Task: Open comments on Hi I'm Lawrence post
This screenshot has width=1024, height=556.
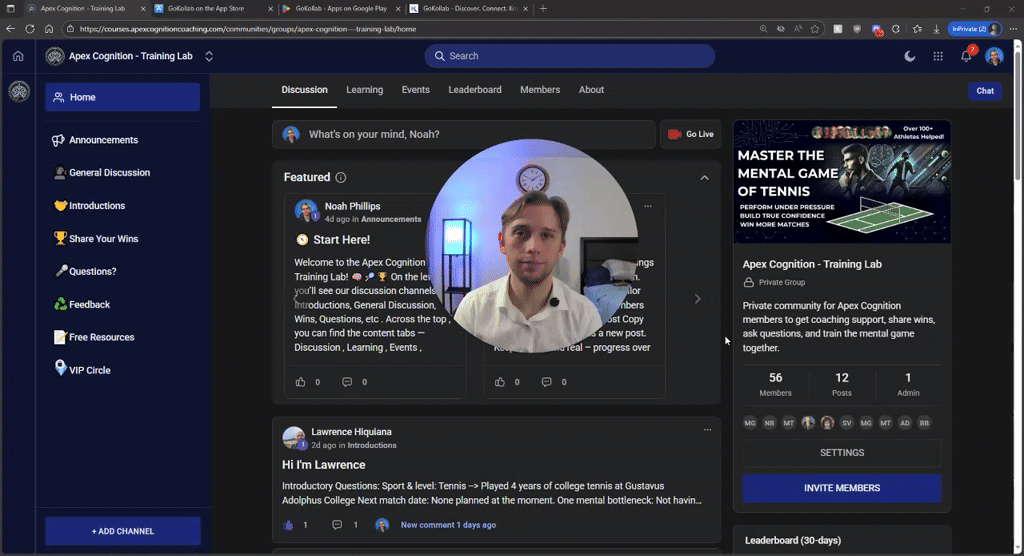Action: pyautogui.click(x=337, y=525)
